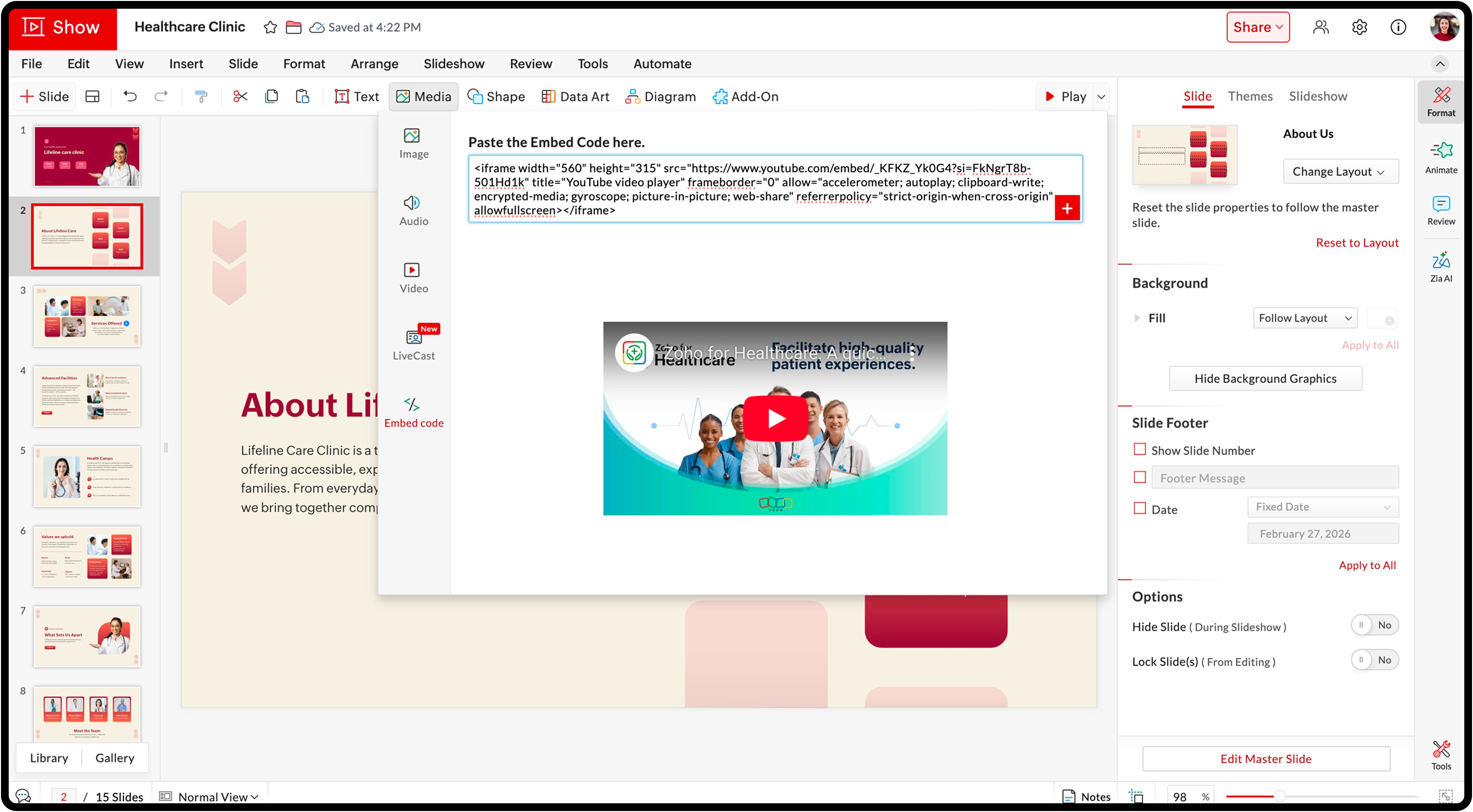Click the format painter icon
Viewport: 1473px width, 812px height.
point(201,97)
